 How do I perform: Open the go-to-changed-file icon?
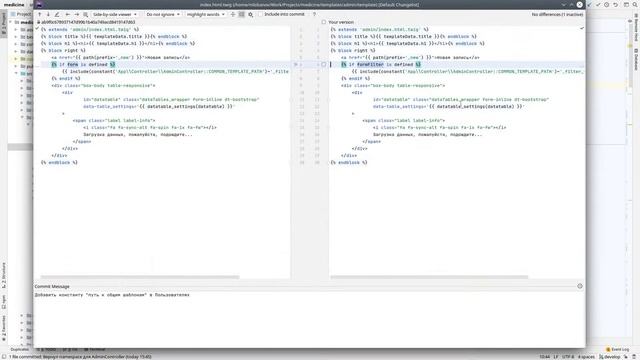[x=85, y=14]
